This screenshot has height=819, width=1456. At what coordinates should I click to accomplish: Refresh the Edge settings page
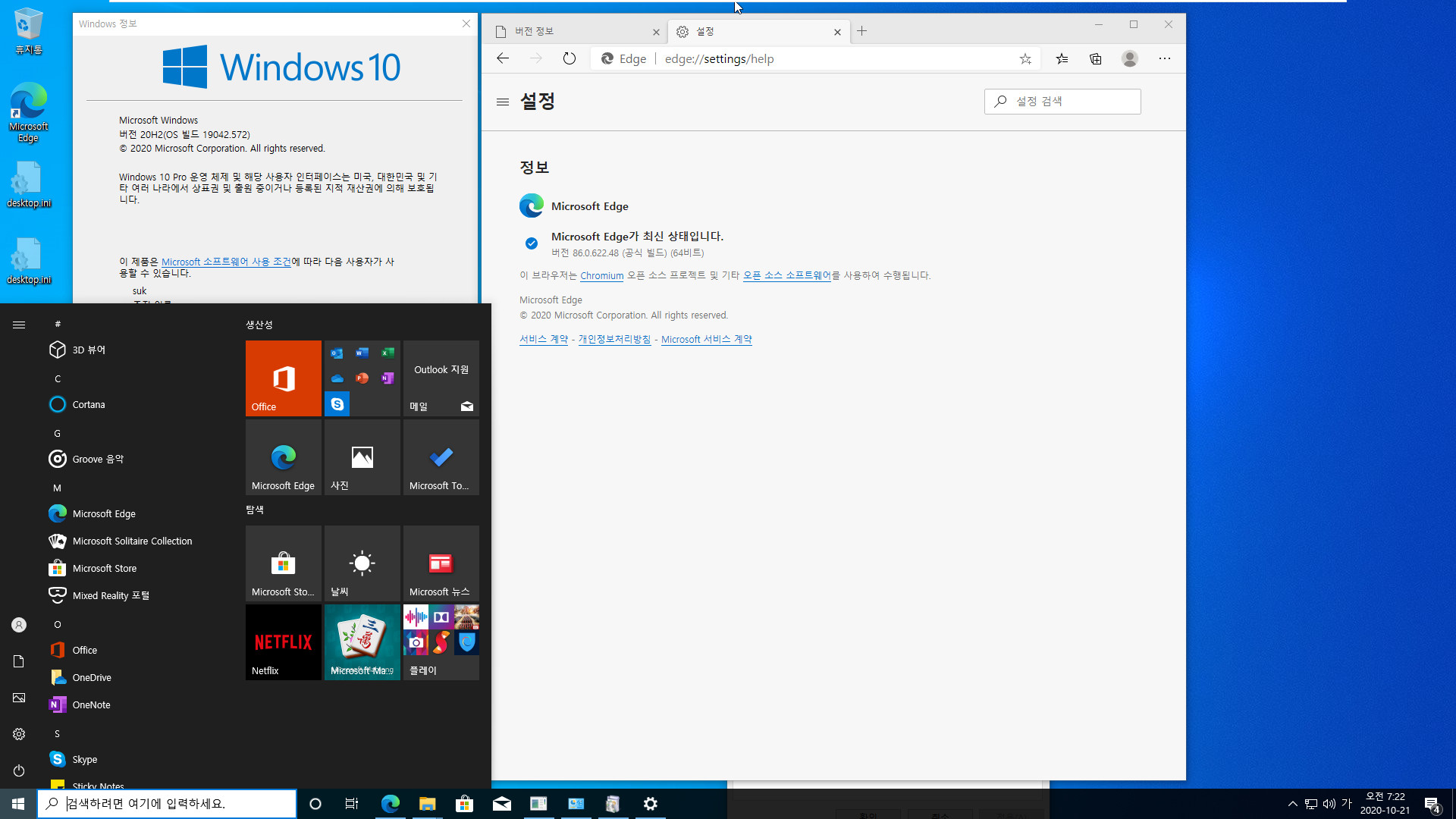click(570, 58)
